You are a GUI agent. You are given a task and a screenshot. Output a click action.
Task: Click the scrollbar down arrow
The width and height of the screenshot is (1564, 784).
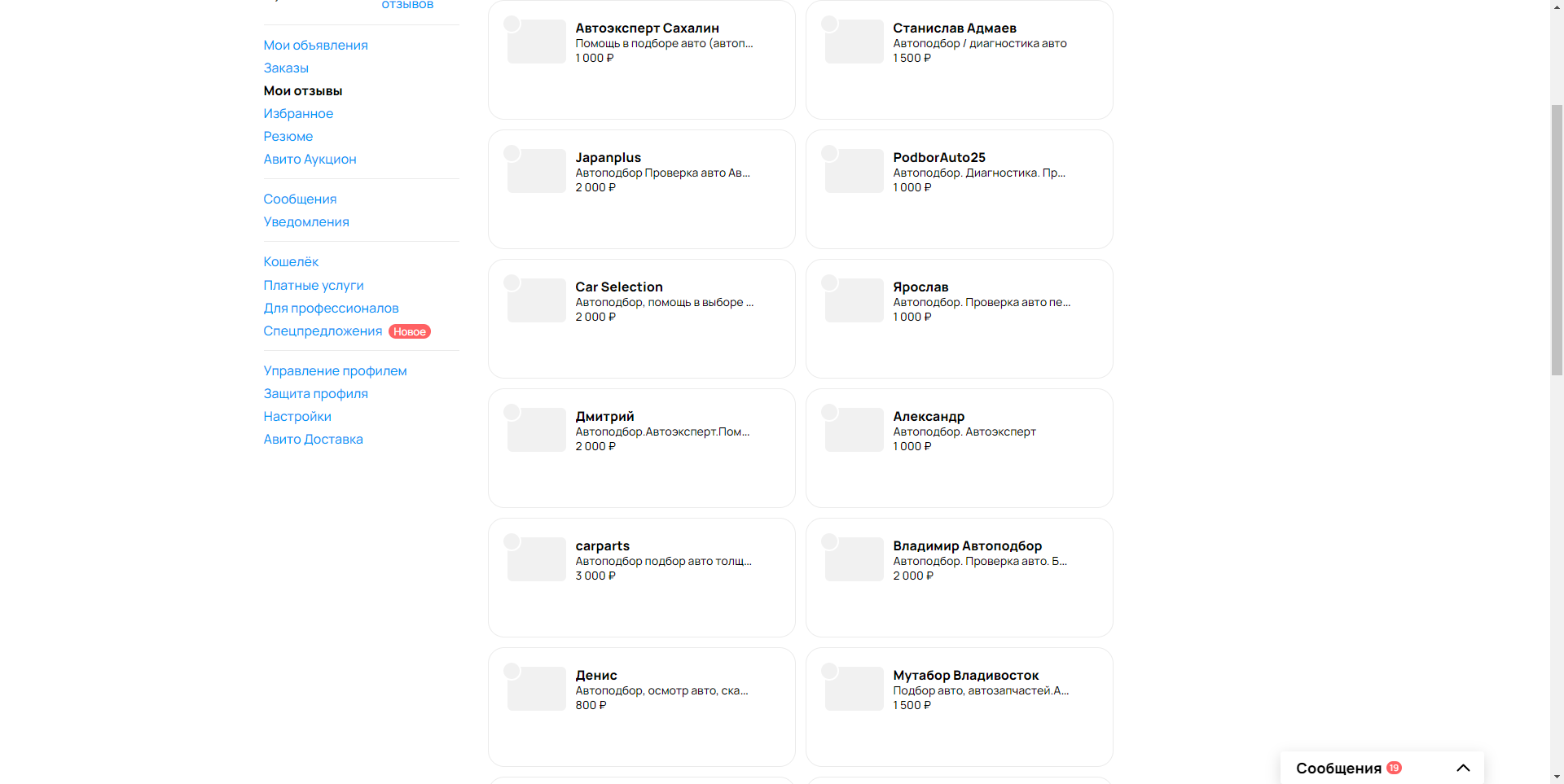(x=1557, y=777)
